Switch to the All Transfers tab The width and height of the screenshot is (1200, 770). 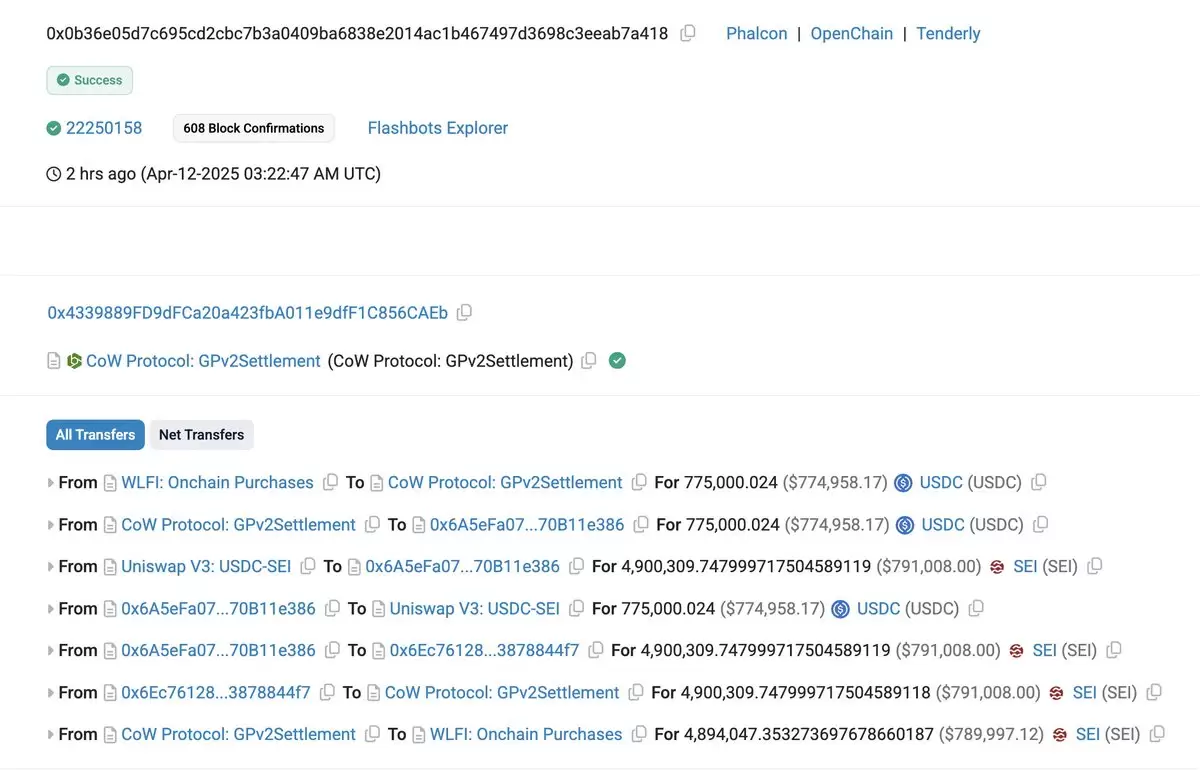[x=95, y=434]
